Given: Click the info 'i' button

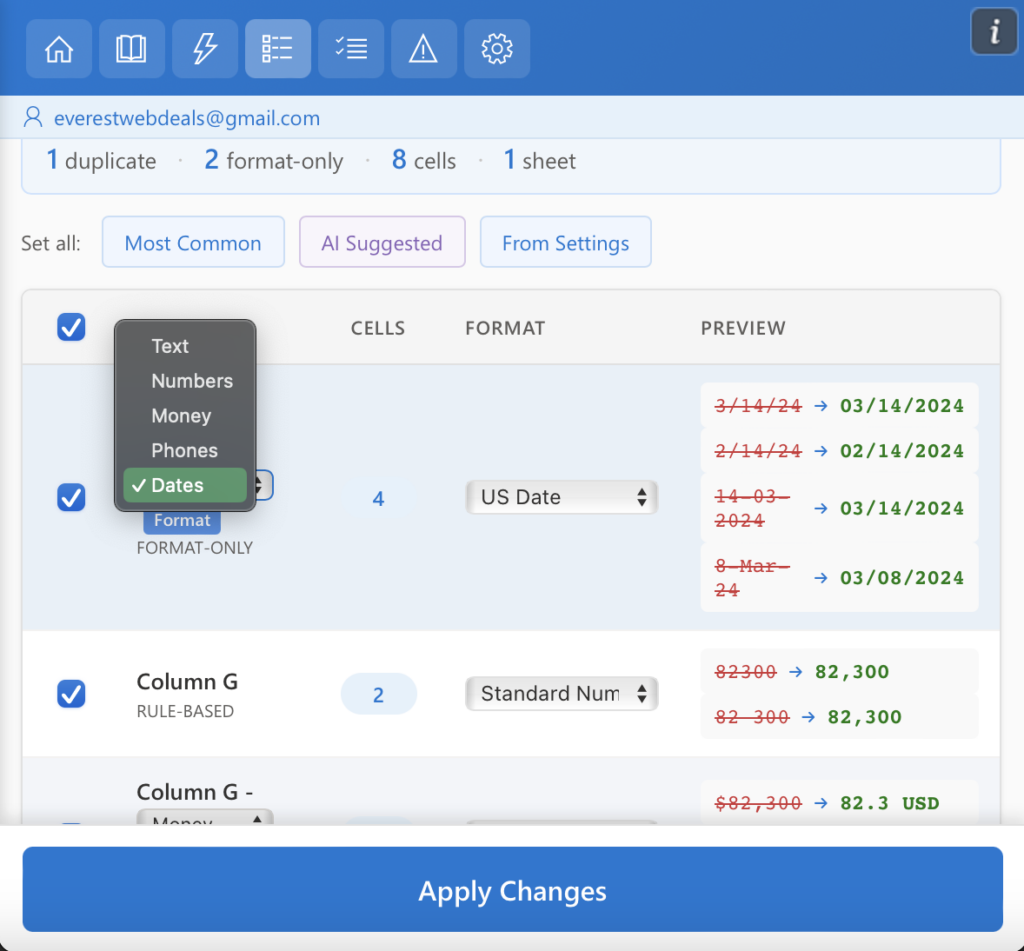Looking at the screenshot, I should click(x=994, y=33).
